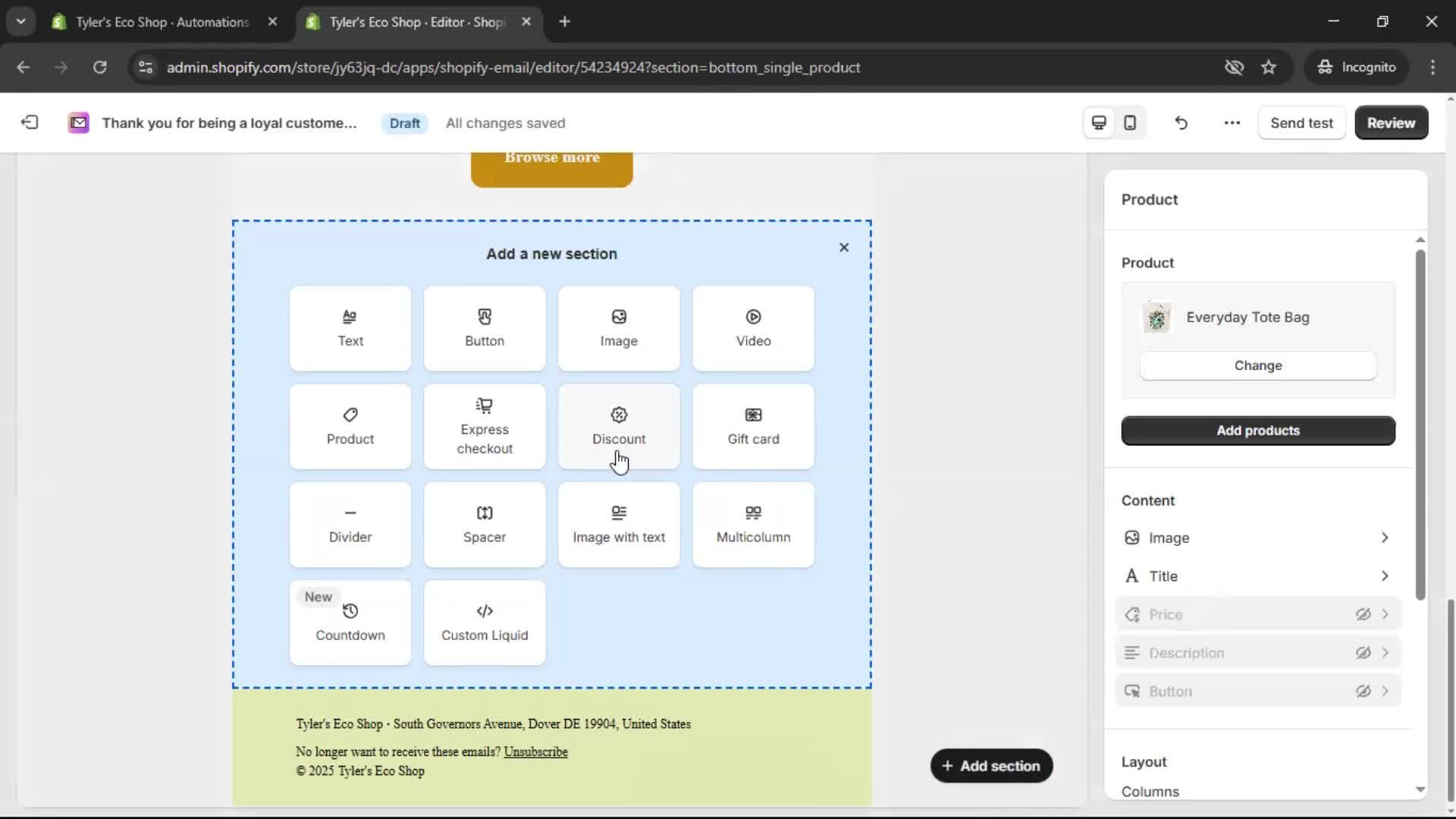Screen dimensions: 1456x819
Task: Exit the email editor
Action: 29,122
